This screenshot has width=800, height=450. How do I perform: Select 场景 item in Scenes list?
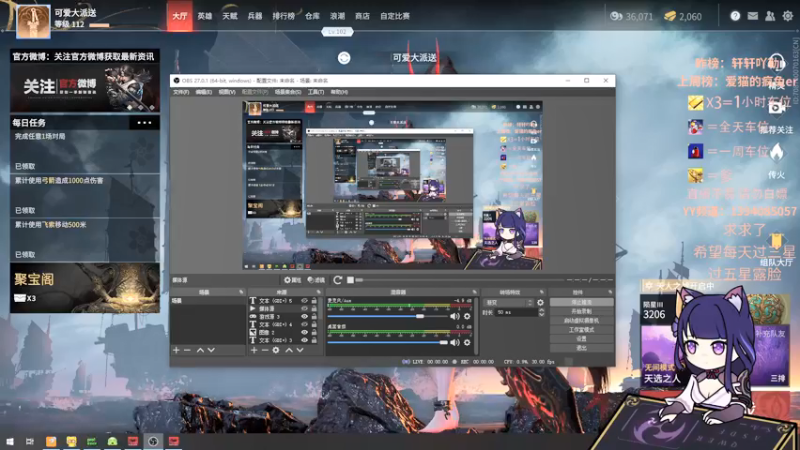click(x=208, y=301)
